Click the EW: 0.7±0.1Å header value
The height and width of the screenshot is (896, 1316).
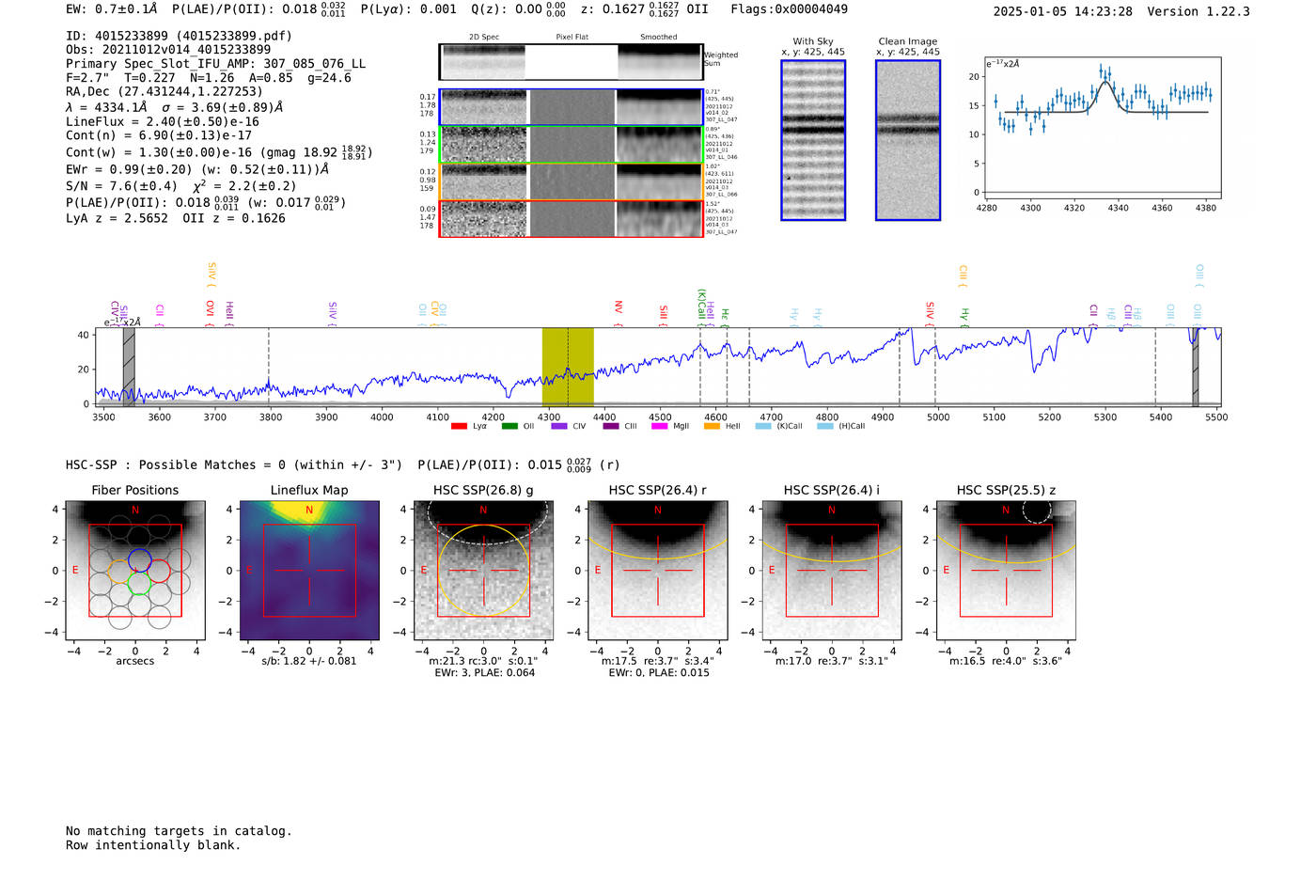(111, 9)
